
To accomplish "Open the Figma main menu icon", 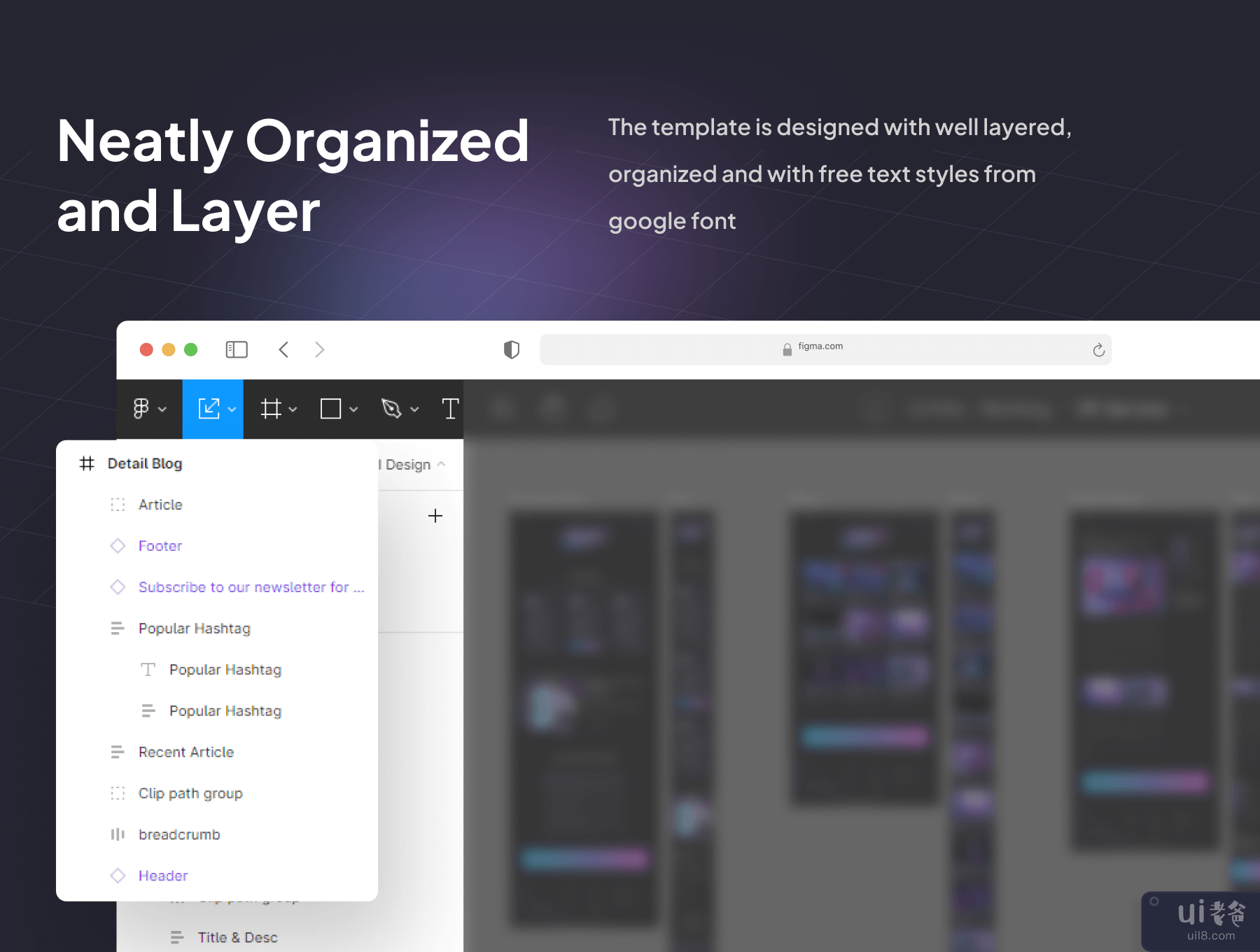I will click(x=141, y=409).
